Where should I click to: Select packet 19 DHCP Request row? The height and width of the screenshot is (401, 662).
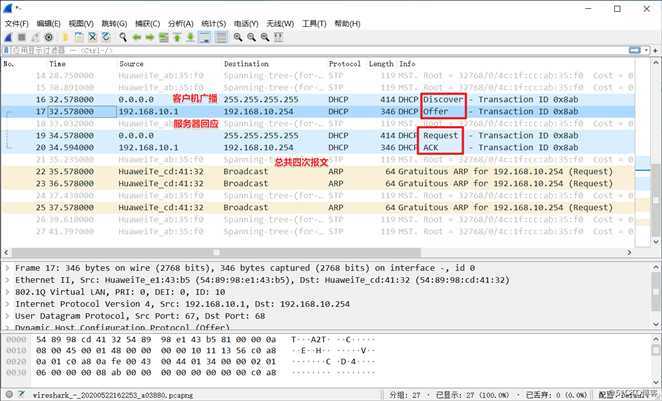[317, 135]
